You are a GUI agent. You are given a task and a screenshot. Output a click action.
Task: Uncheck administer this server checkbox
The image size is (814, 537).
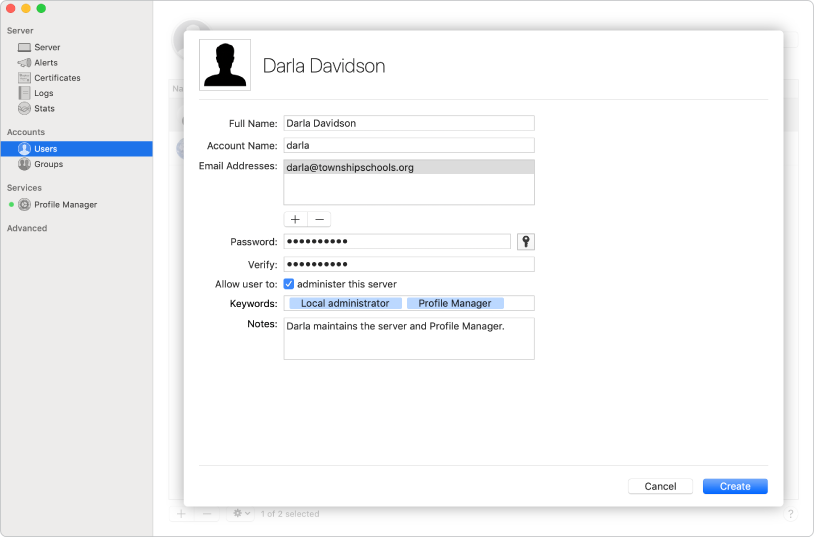click(289, 284)
